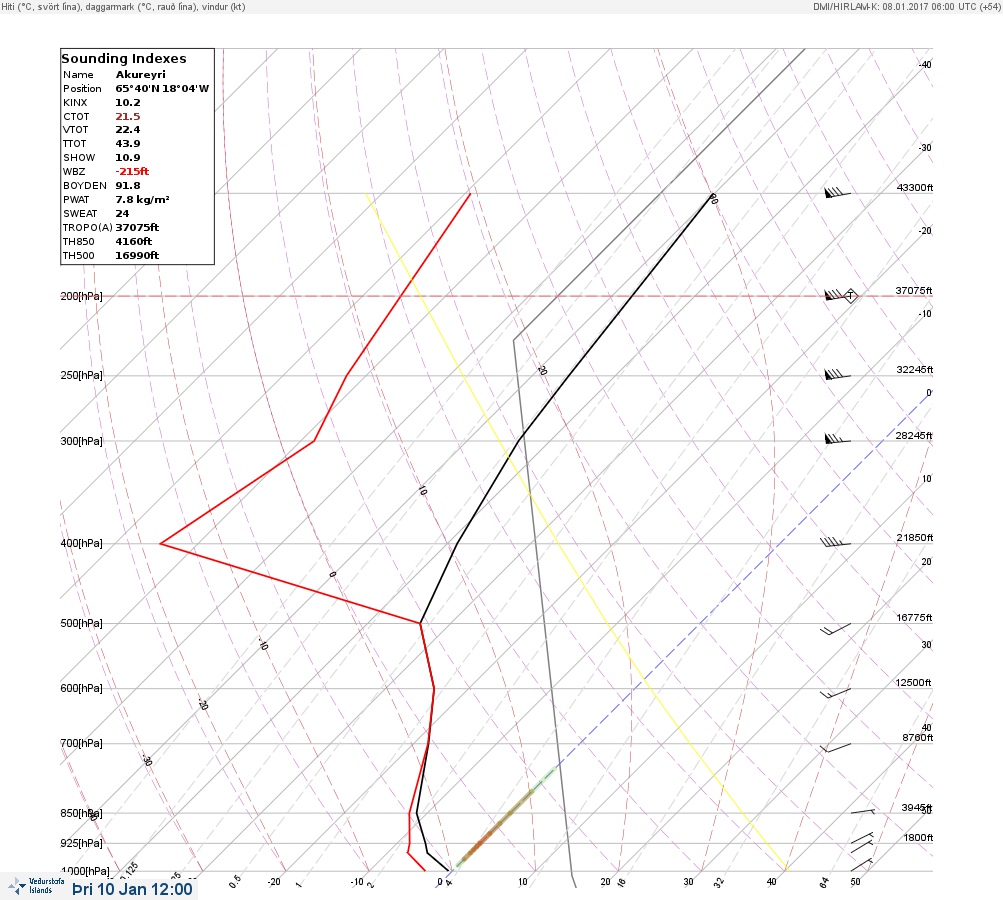Click the 8760ft altitude label
The image size is (1003, 900).
click(918, 738)
